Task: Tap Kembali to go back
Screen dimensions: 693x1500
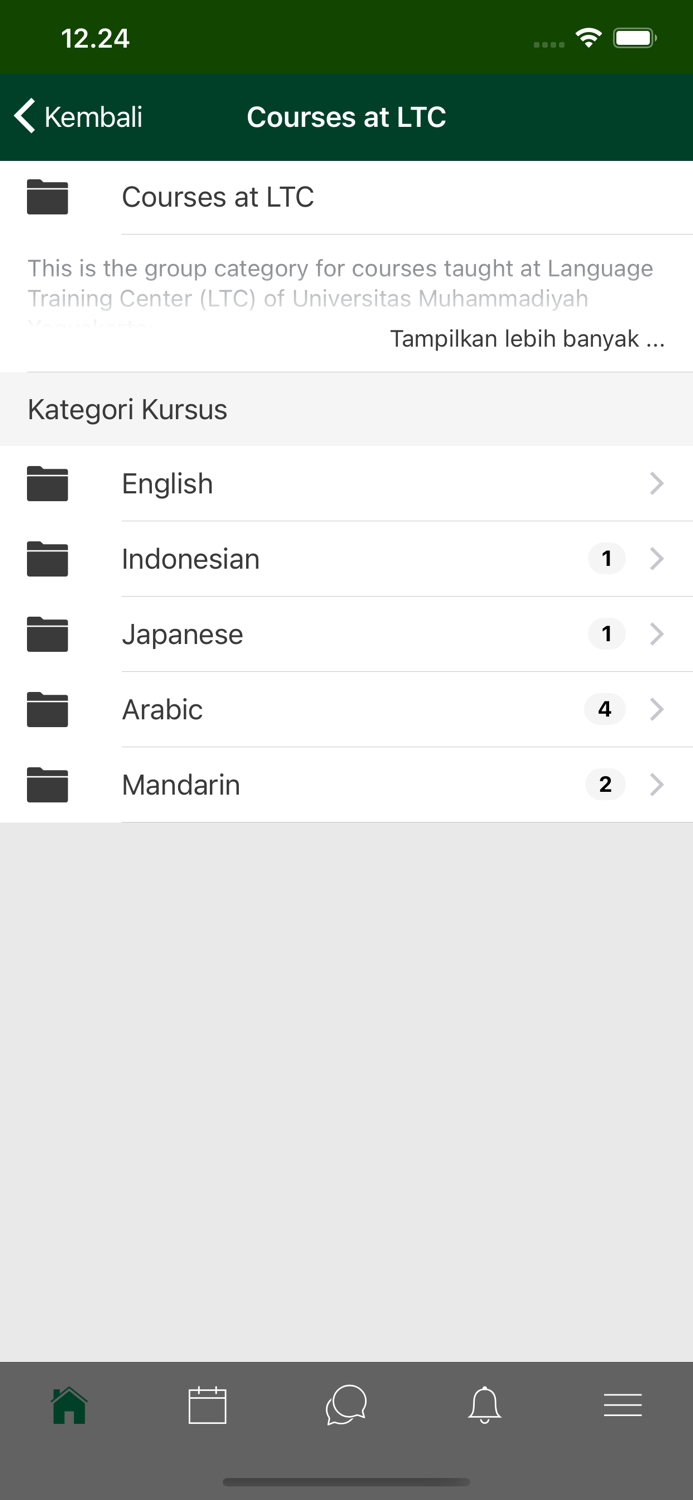Action: 77,117
